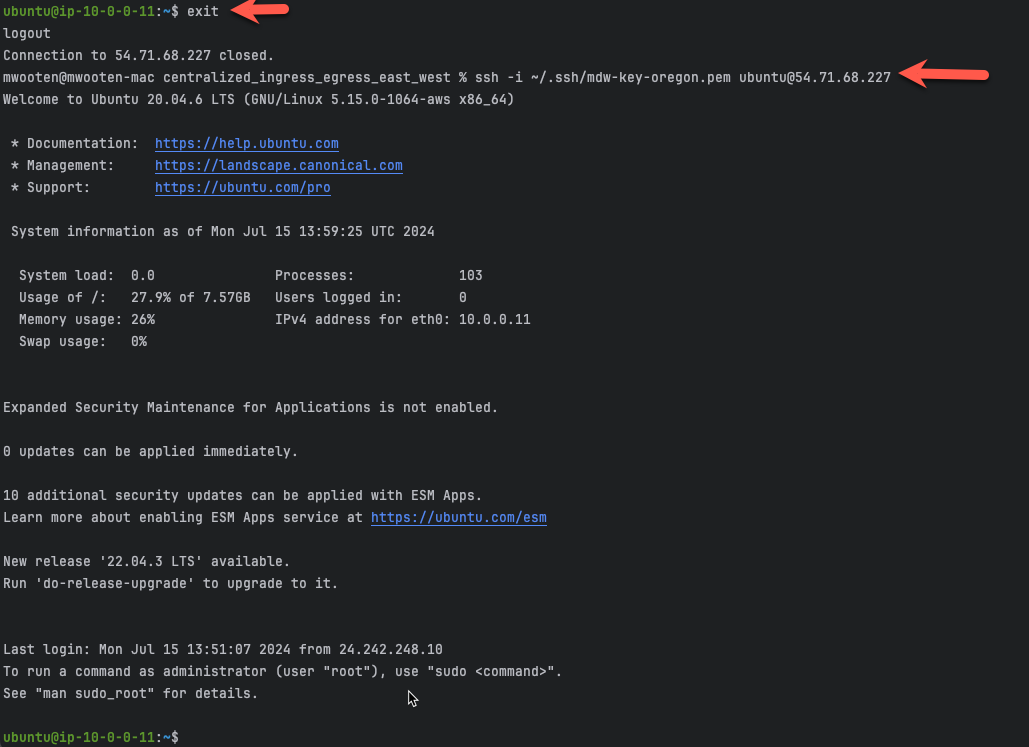Click the red arrow beside the ssh command
The width and height of the screenshot is (1029, 747).
(944, 74)
